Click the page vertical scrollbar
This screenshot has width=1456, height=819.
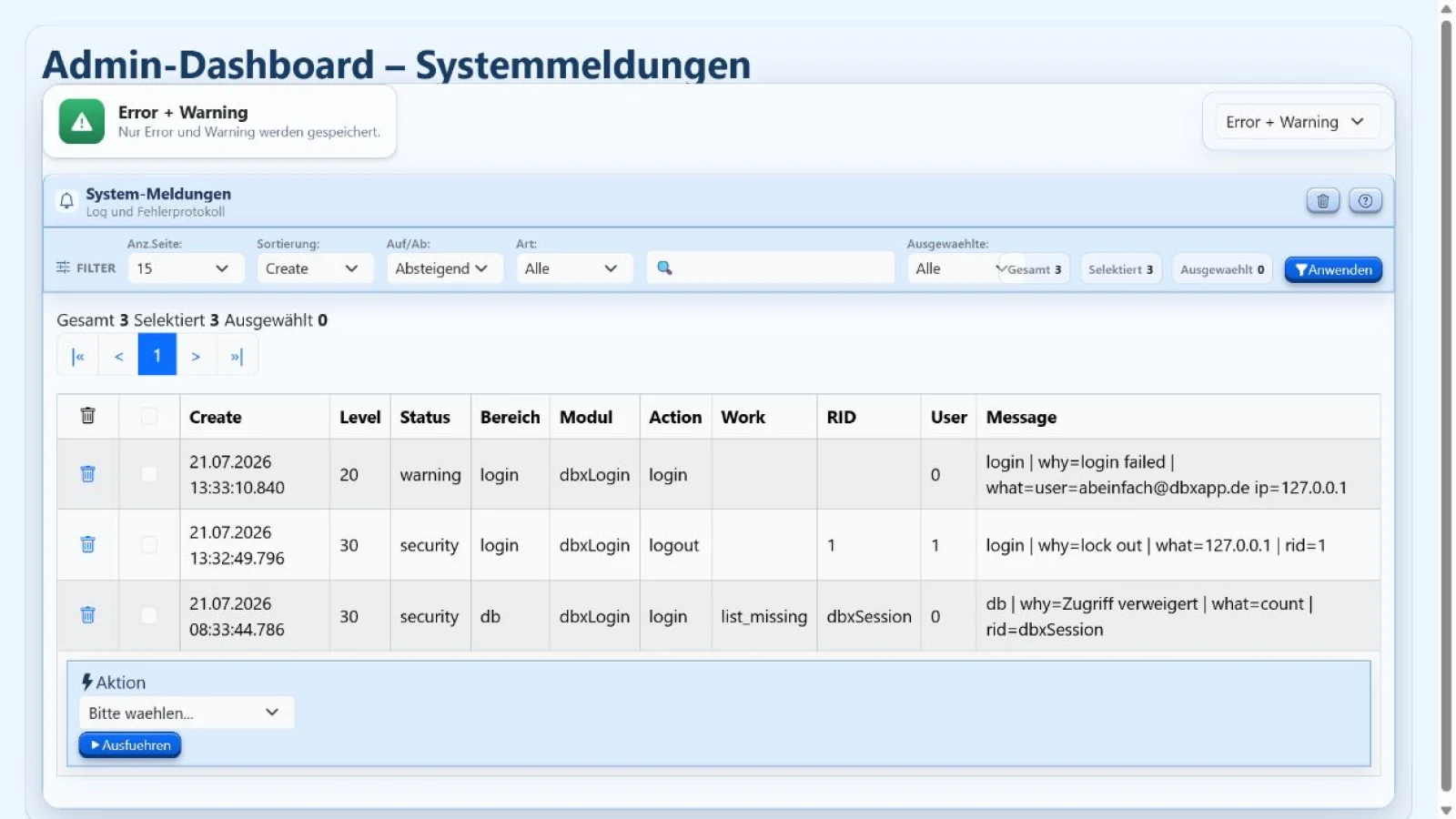[x=1446, y=405]
